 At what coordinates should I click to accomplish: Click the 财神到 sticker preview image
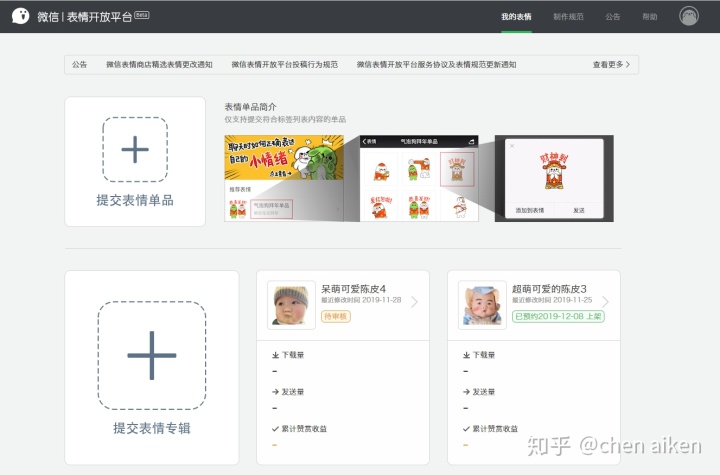pos(554,178)
